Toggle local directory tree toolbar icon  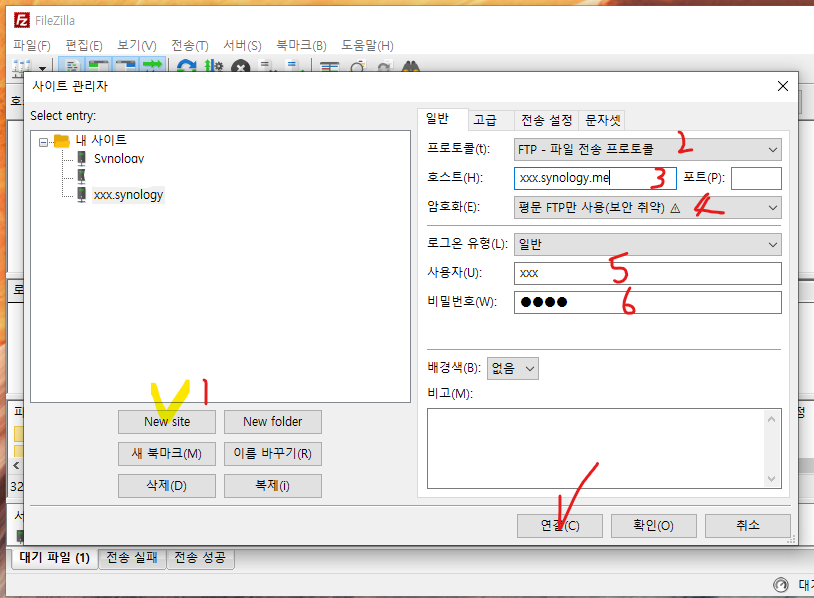point(99,66)
